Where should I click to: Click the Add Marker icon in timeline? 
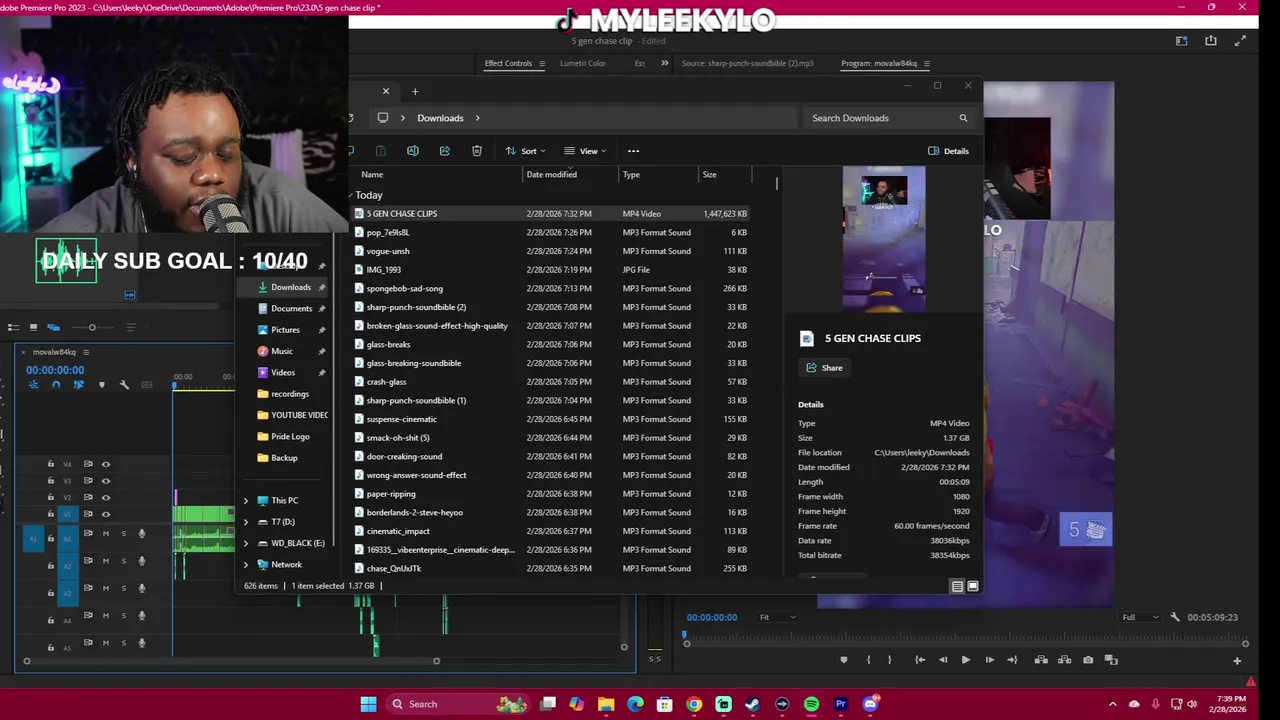pos(101,385)
